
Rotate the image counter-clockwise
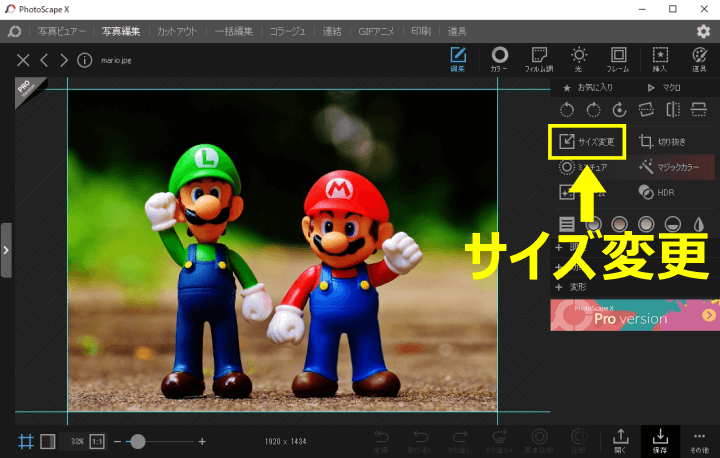(x=567, y=110)
